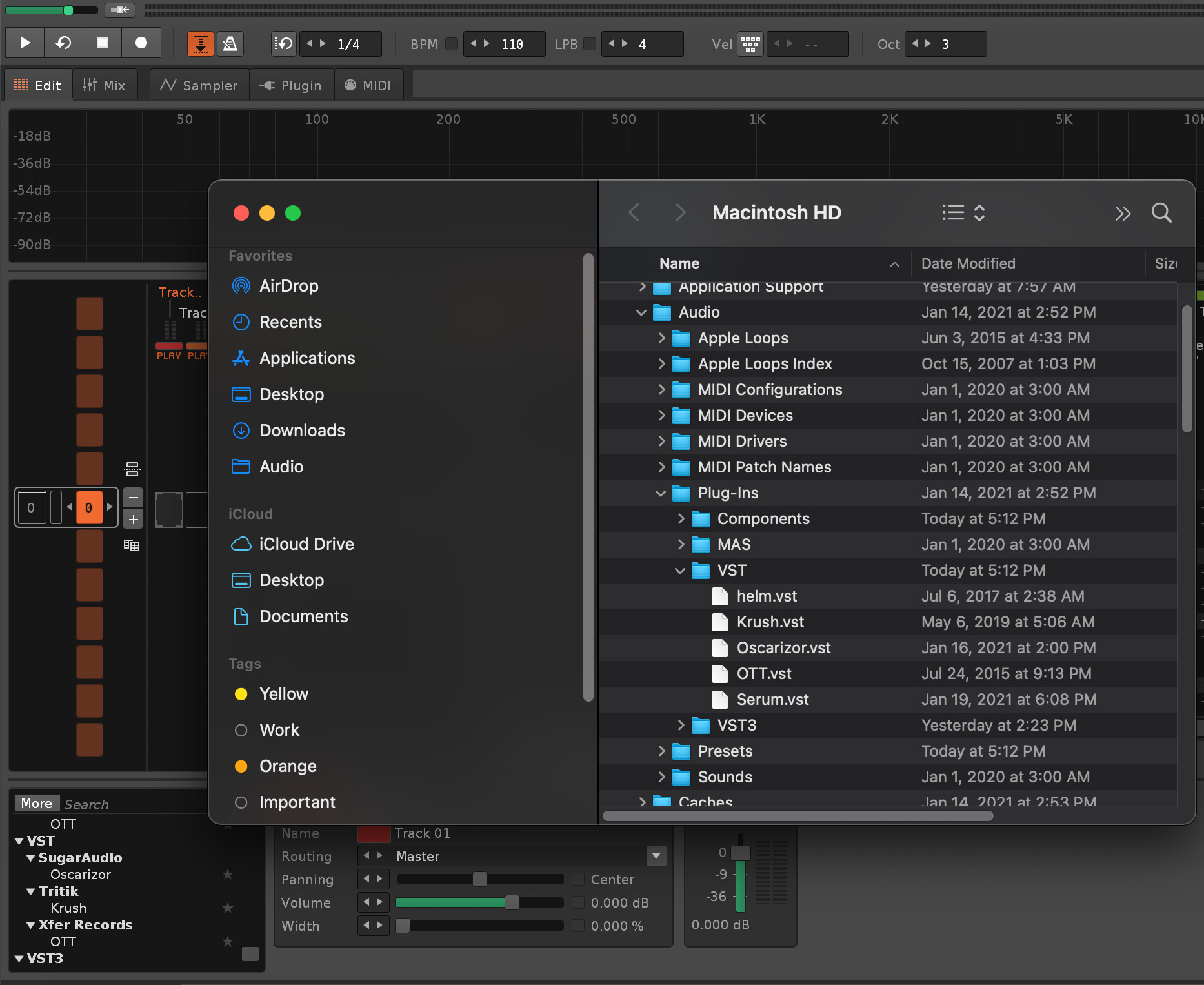Click the Panning slider
The width and height of the screenshot is (1204, 985).
click(x=480, y=879)
